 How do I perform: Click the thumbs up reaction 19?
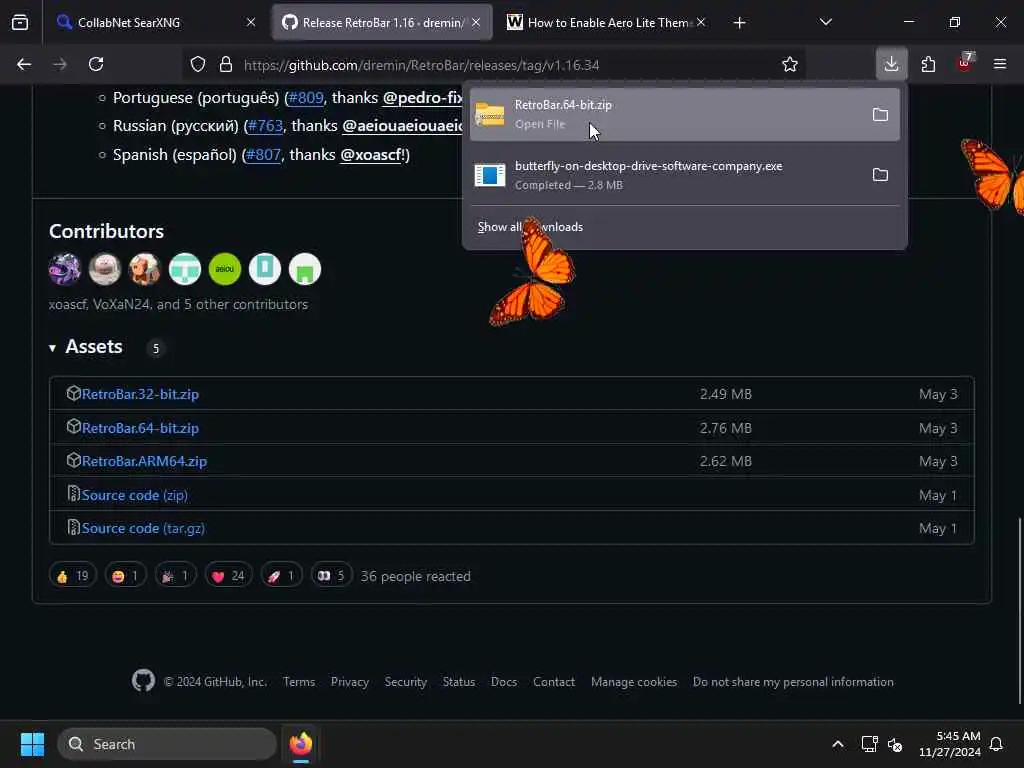coord(72,576)
